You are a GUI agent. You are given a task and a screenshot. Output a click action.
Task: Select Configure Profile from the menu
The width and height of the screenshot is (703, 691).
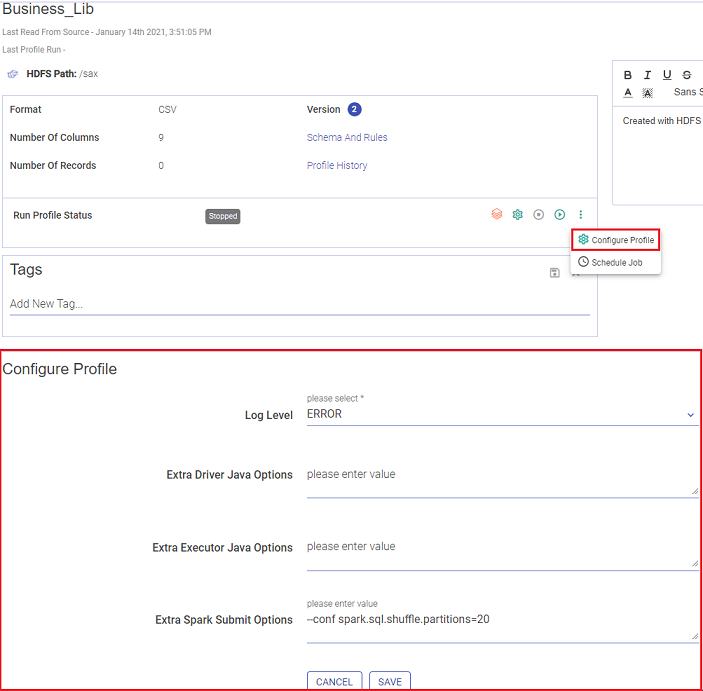[616, 240]
